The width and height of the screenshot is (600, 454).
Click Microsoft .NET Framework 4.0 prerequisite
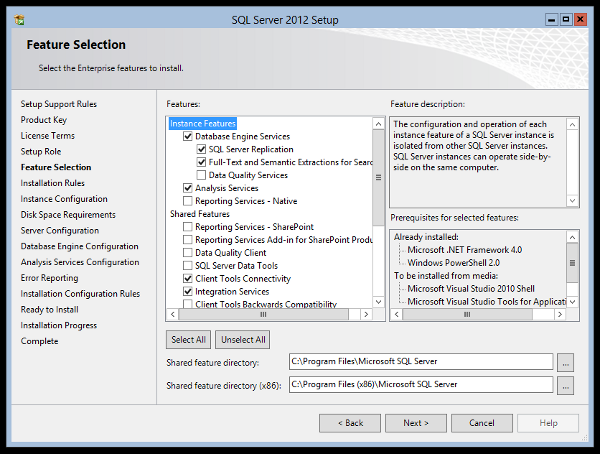465,250
